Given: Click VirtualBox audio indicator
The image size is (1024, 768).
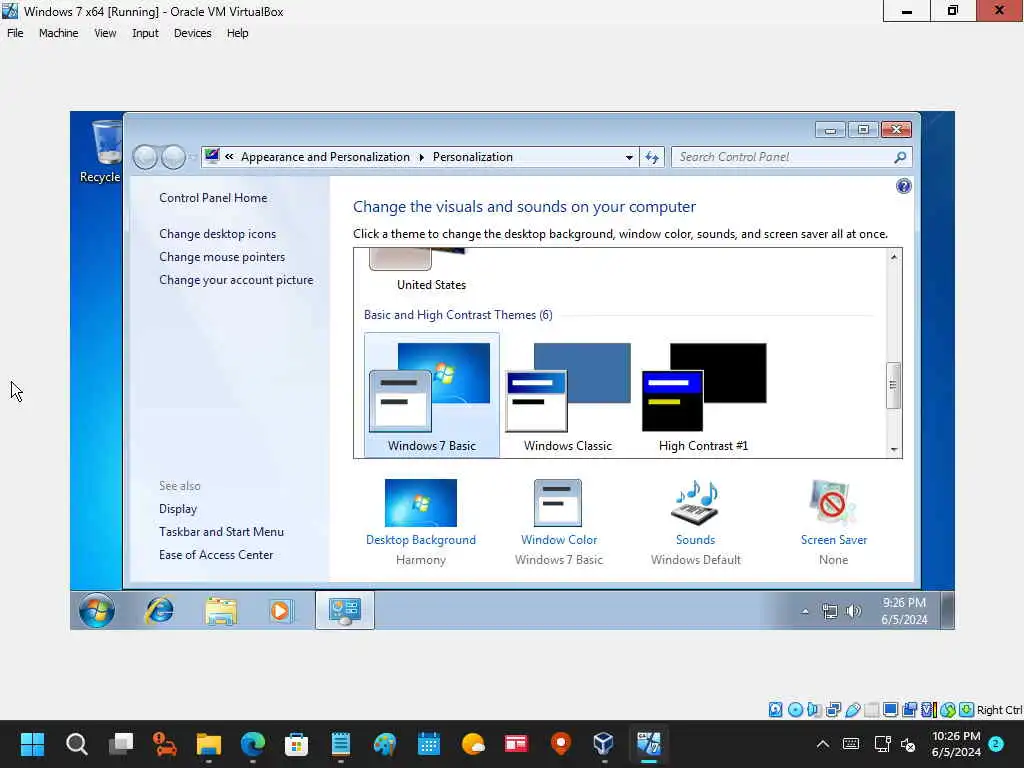Looking at the screenshot, I should (x=814, y=710).
